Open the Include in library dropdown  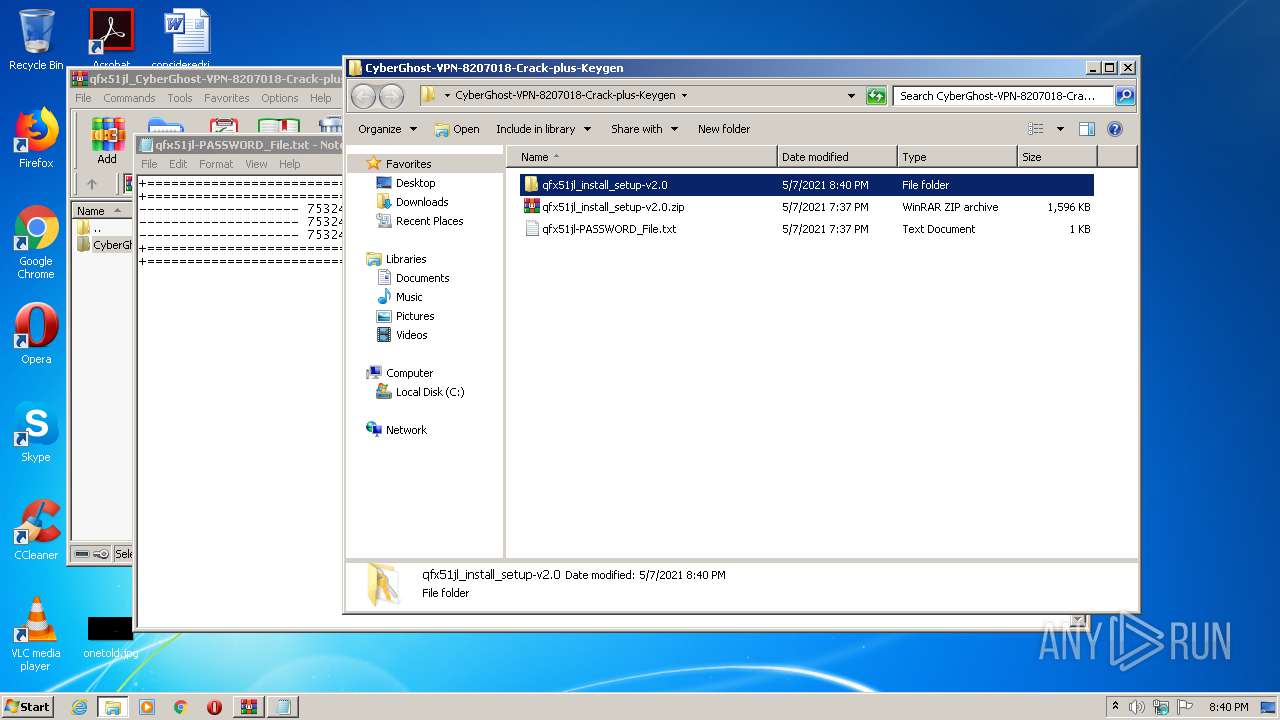tap(543, 129)
